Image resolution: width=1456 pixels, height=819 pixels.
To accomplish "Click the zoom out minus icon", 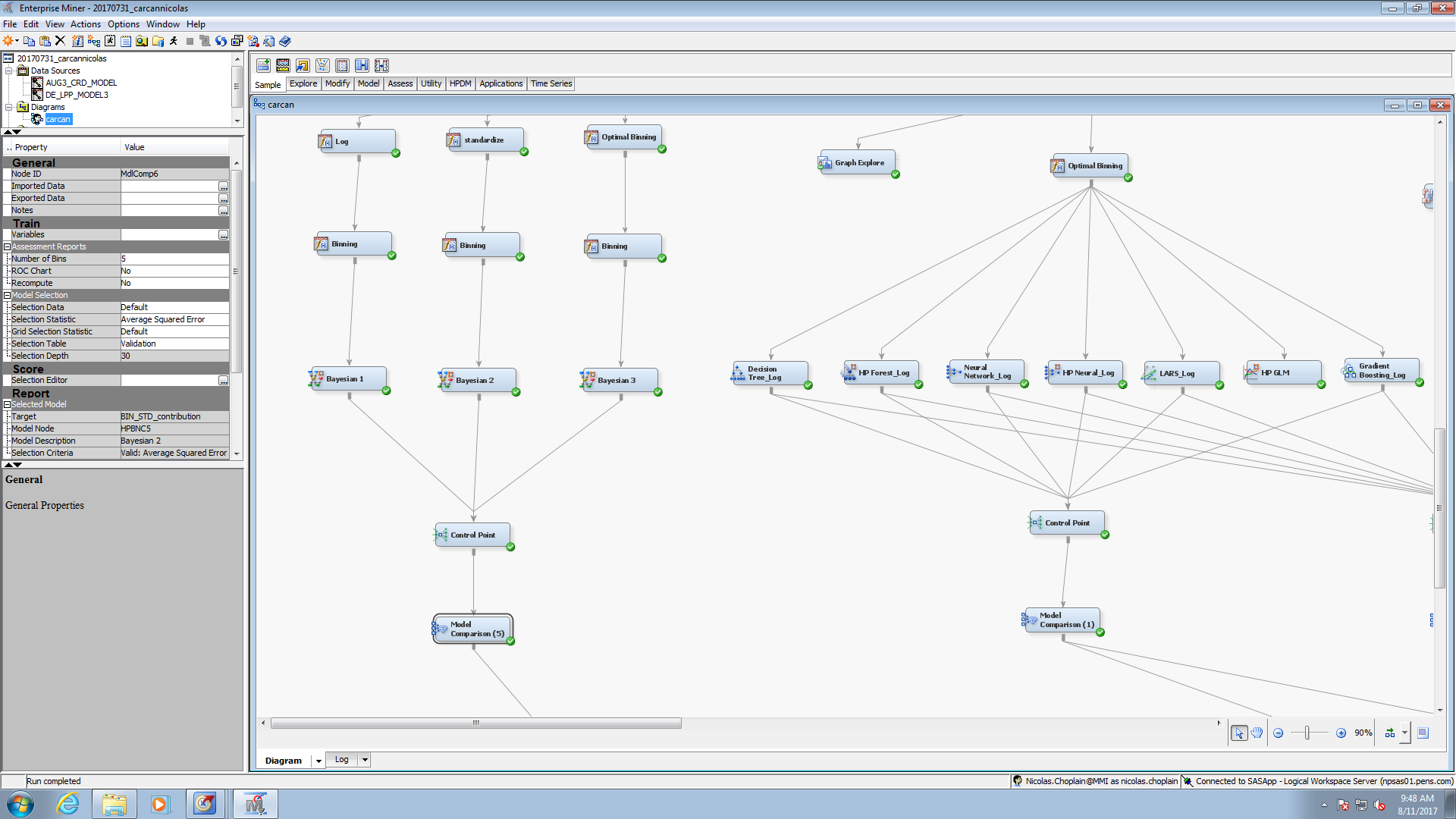I will pos(1278,733).
